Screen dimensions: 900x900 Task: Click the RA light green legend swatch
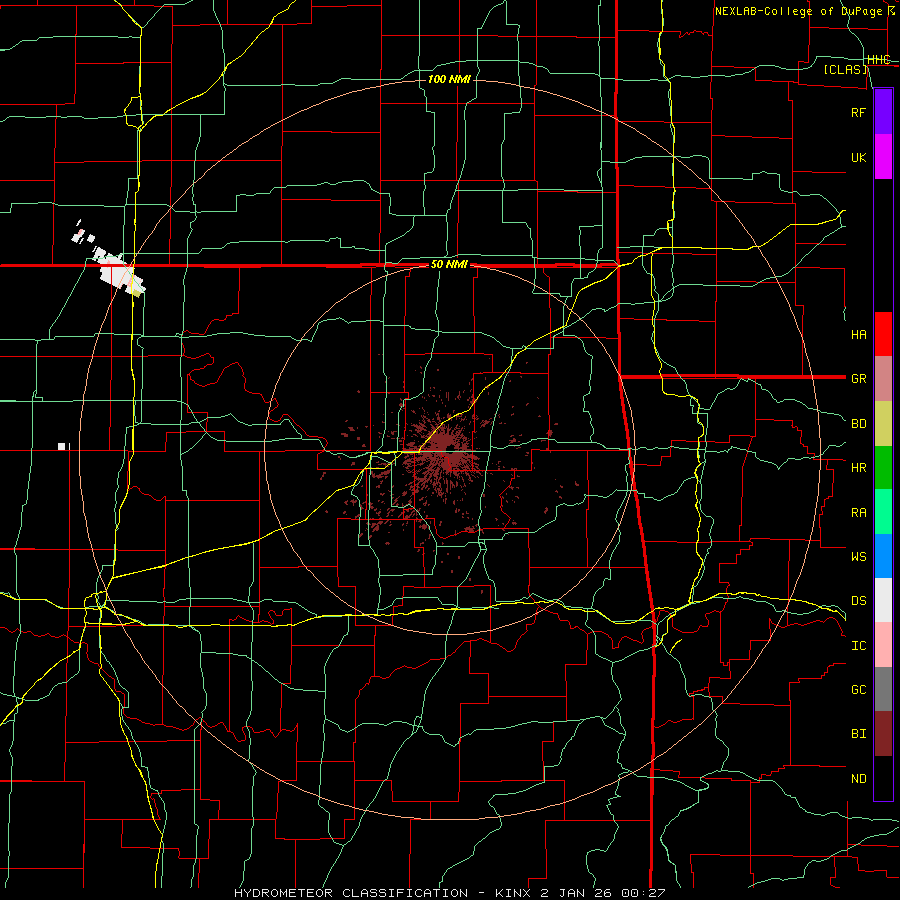click(883, 512)
